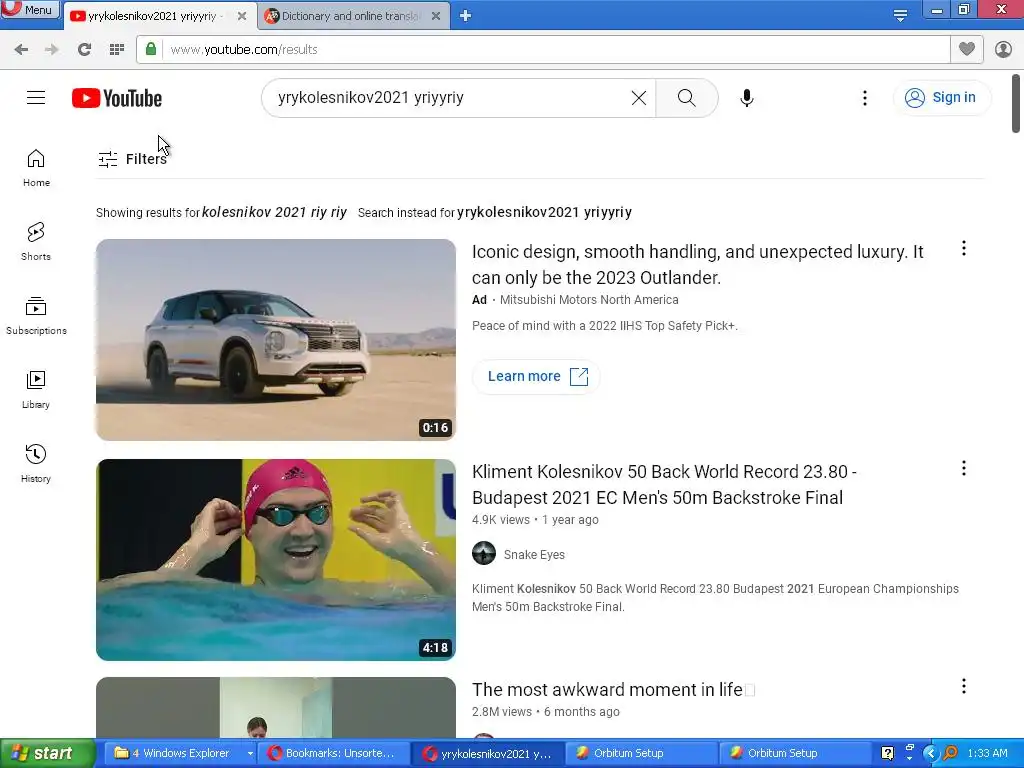Start voice search with microphone icon
Viewport: 1024px width, 768px height.
point(747,98)
